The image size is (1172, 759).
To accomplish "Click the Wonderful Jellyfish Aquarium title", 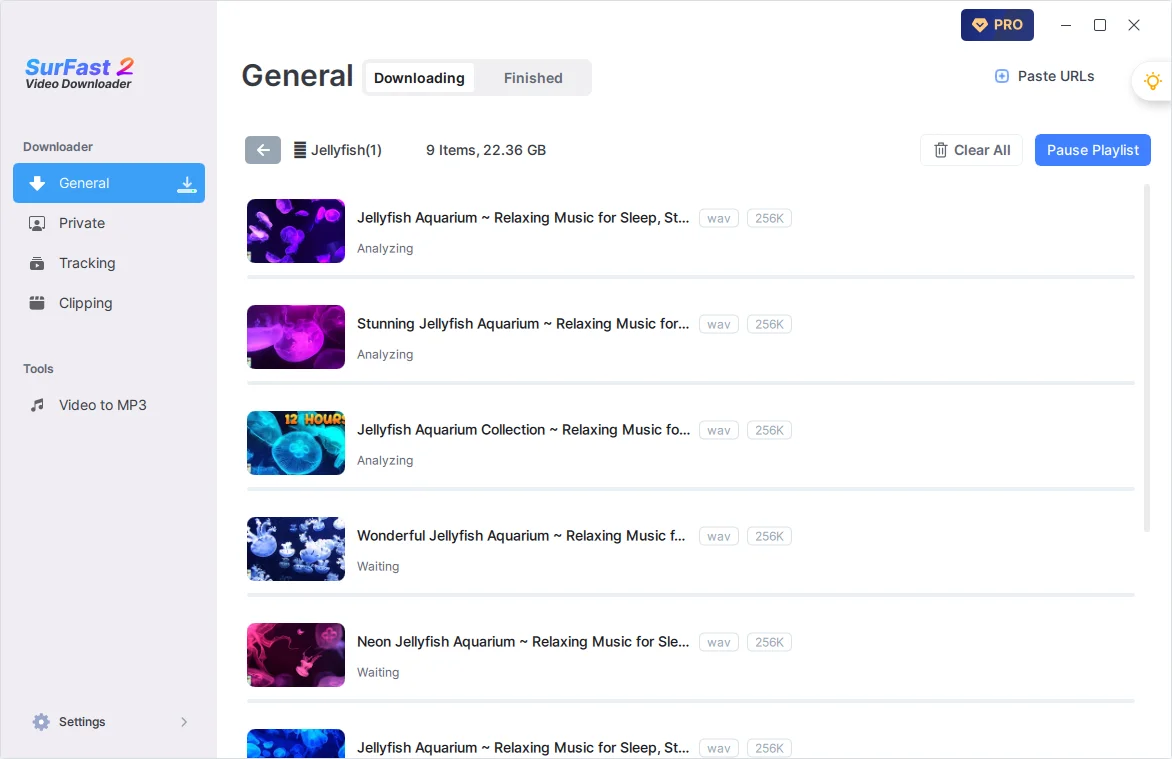I will tap(521, 536).
